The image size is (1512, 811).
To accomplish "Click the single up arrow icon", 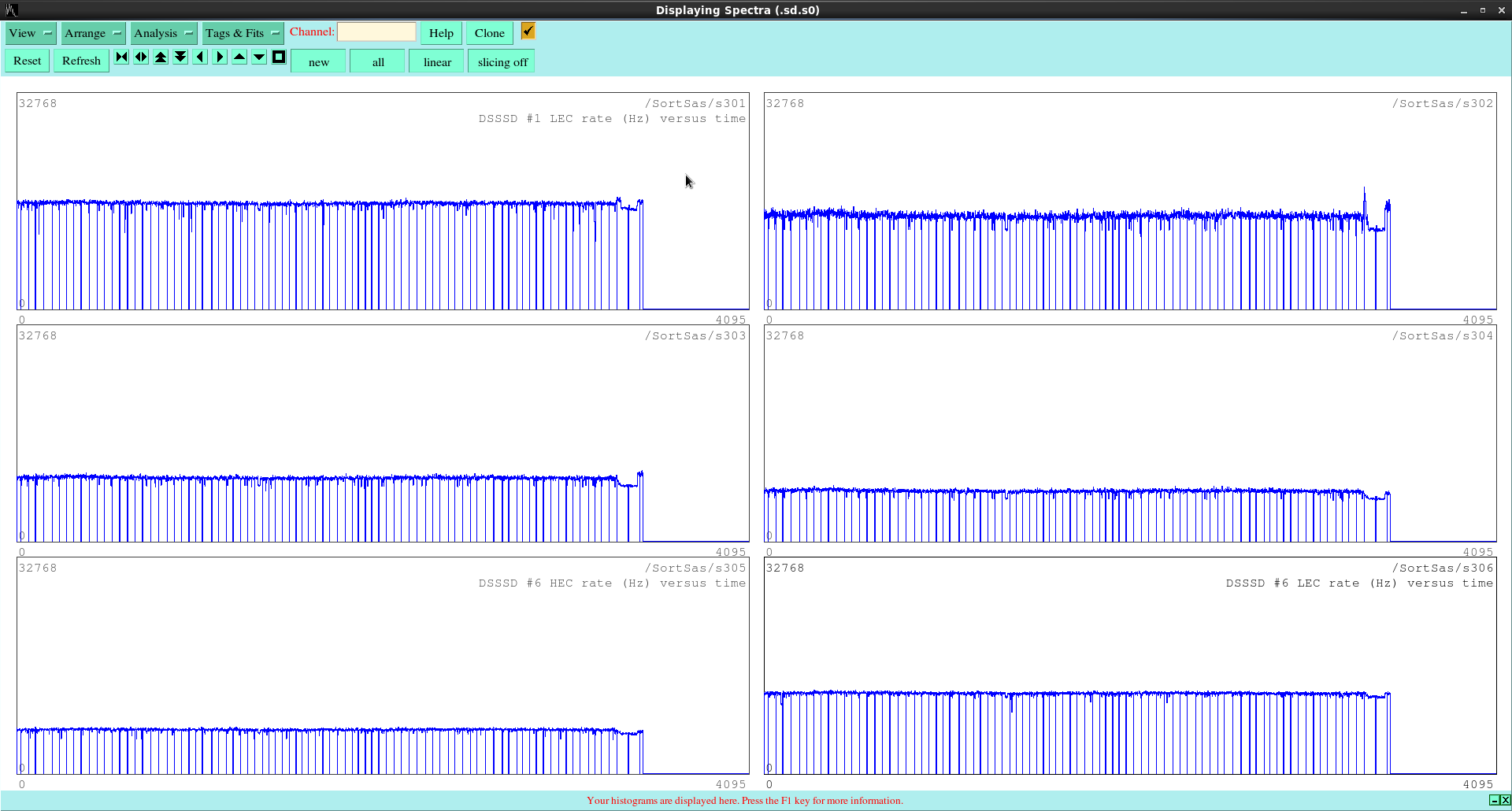I will coord(239,57).
